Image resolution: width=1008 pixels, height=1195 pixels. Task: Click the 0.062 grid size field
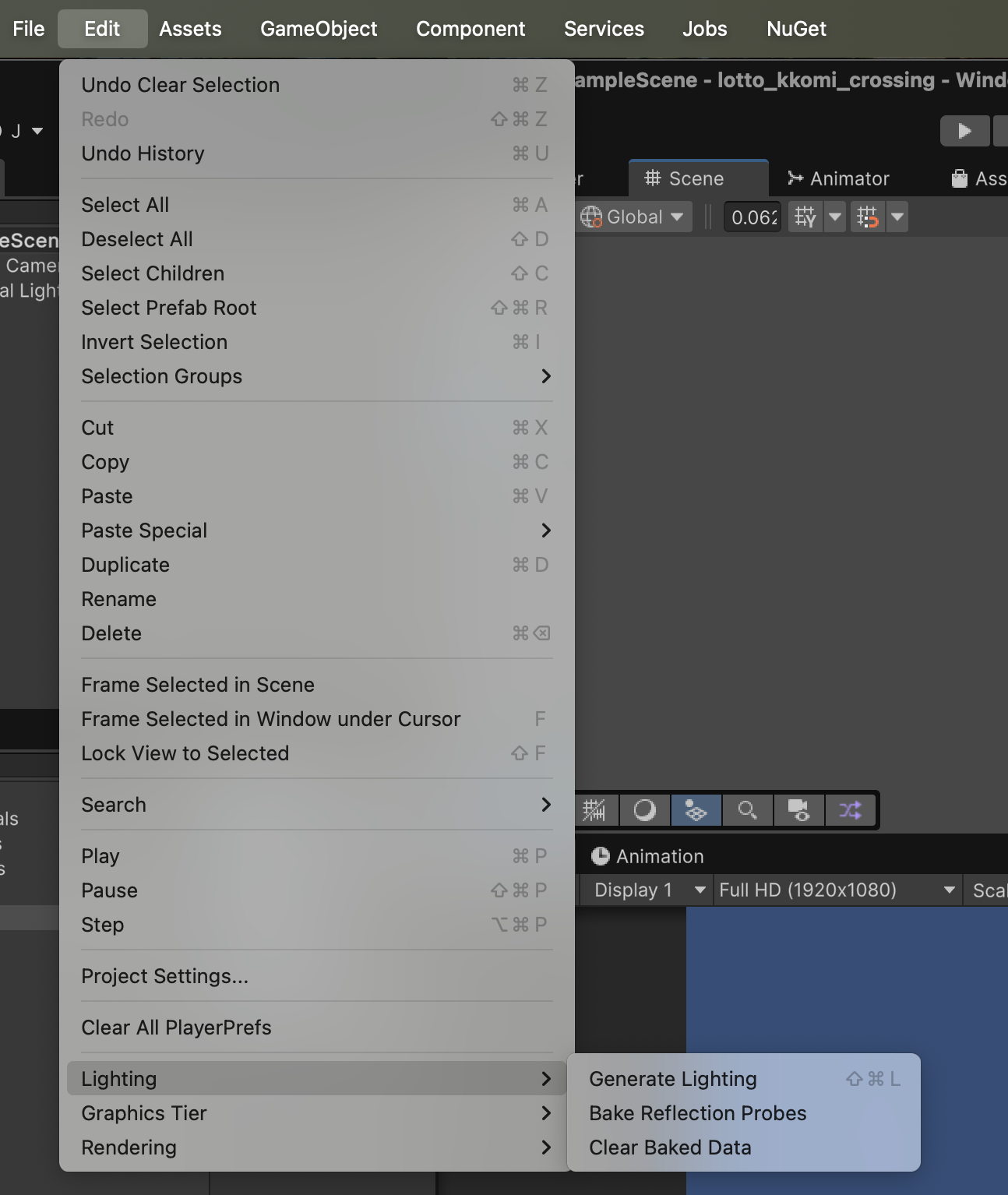752,217
